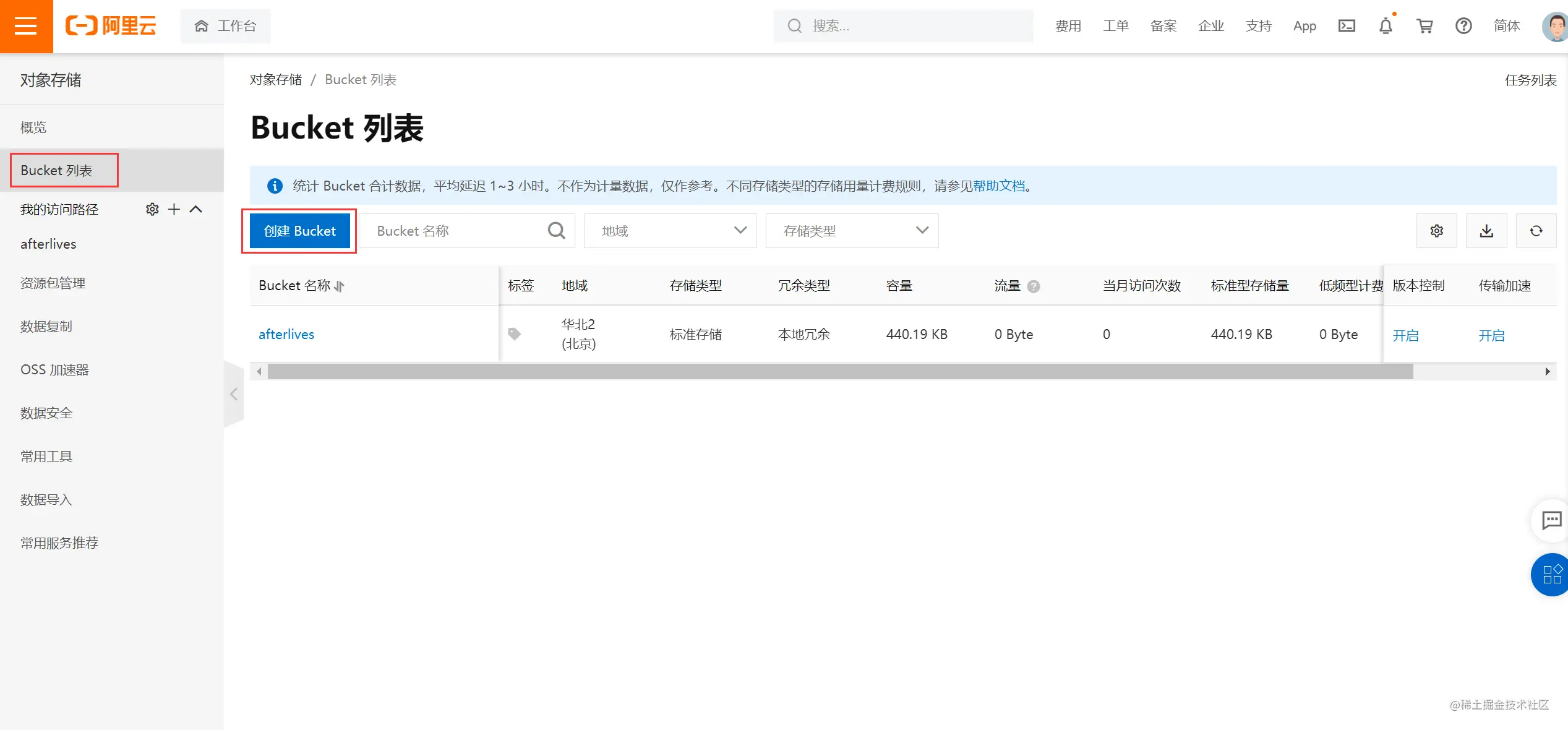1568x730 pixels.
Task: Open the 工作台 workbench
Action: [225, 26]
